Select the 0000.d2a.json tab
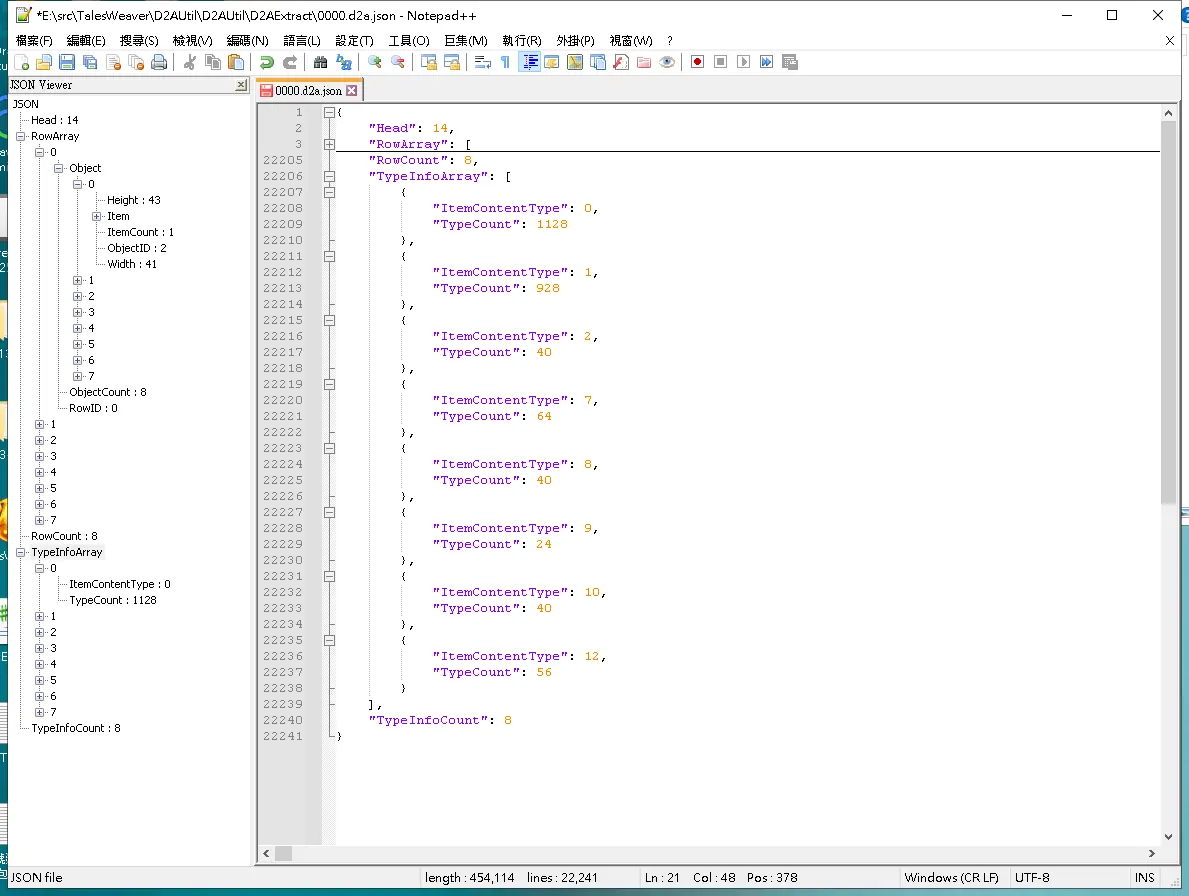Image resolution: width=1189 pixels, height=896 pixels. [308, 90]
